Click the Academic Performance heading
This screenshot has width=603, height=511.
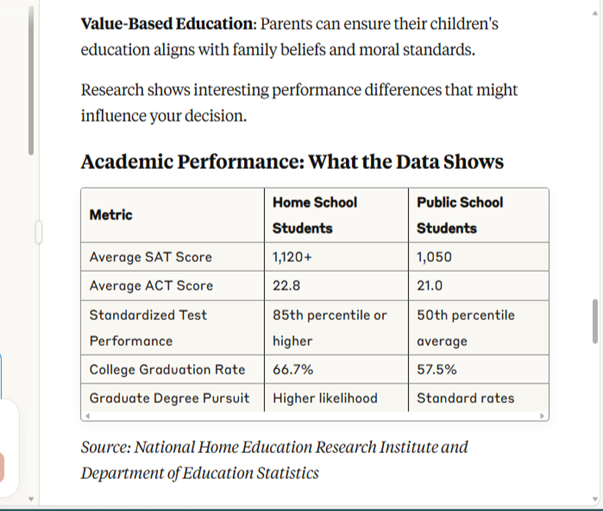(292, 161)
